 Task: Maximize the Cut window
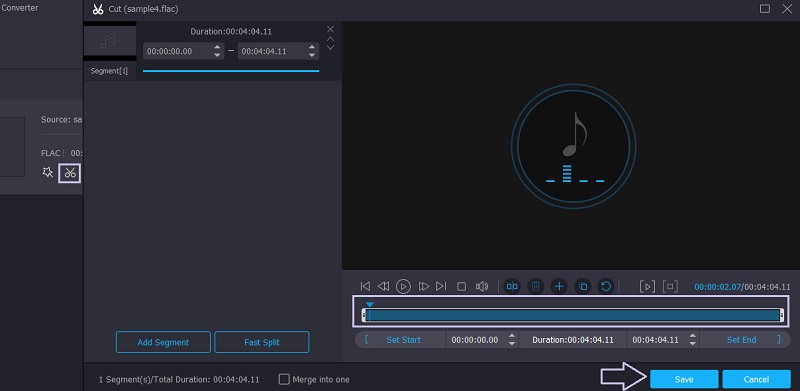(x=765, y=9)
